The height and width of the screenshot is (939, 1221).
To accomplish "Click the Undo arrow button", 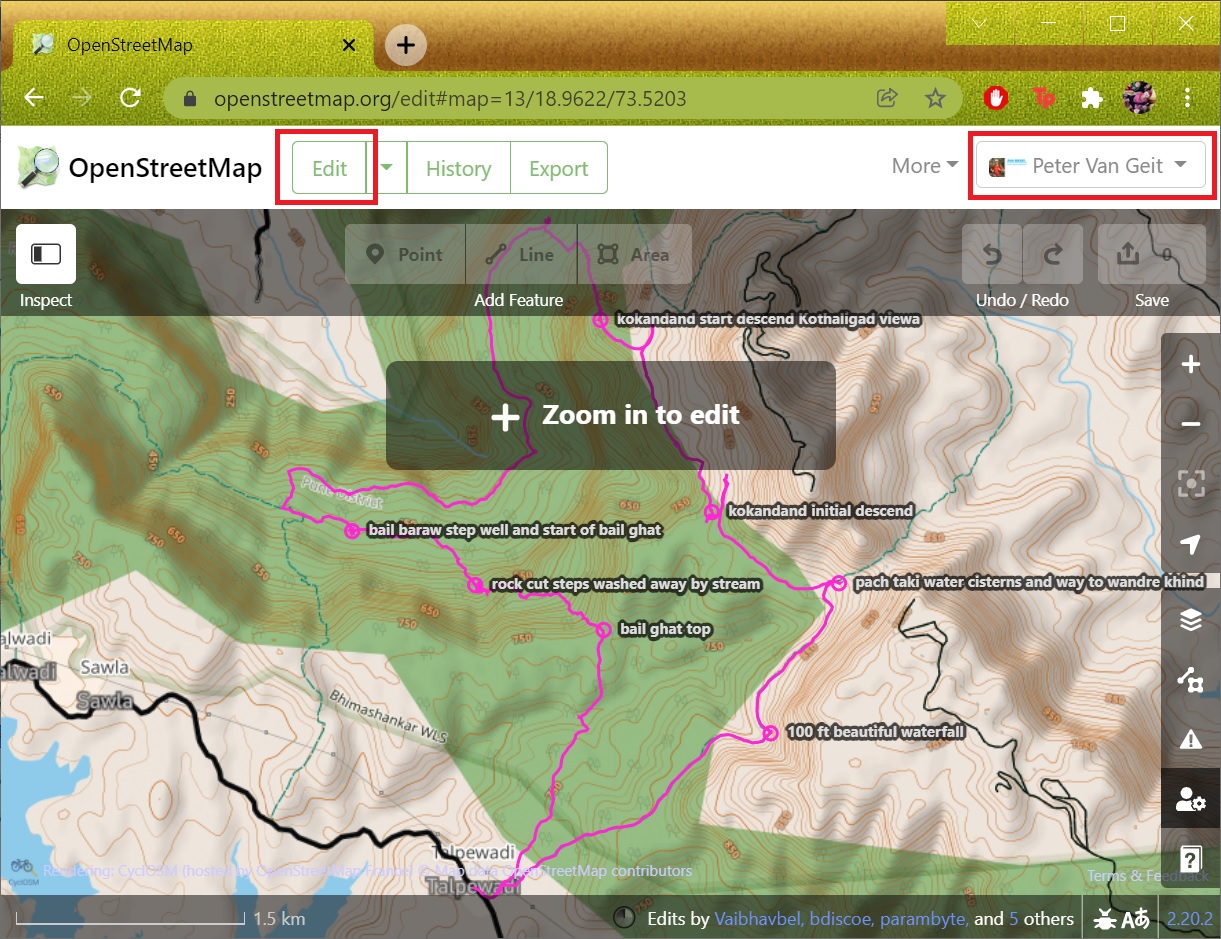I will 992,255.
